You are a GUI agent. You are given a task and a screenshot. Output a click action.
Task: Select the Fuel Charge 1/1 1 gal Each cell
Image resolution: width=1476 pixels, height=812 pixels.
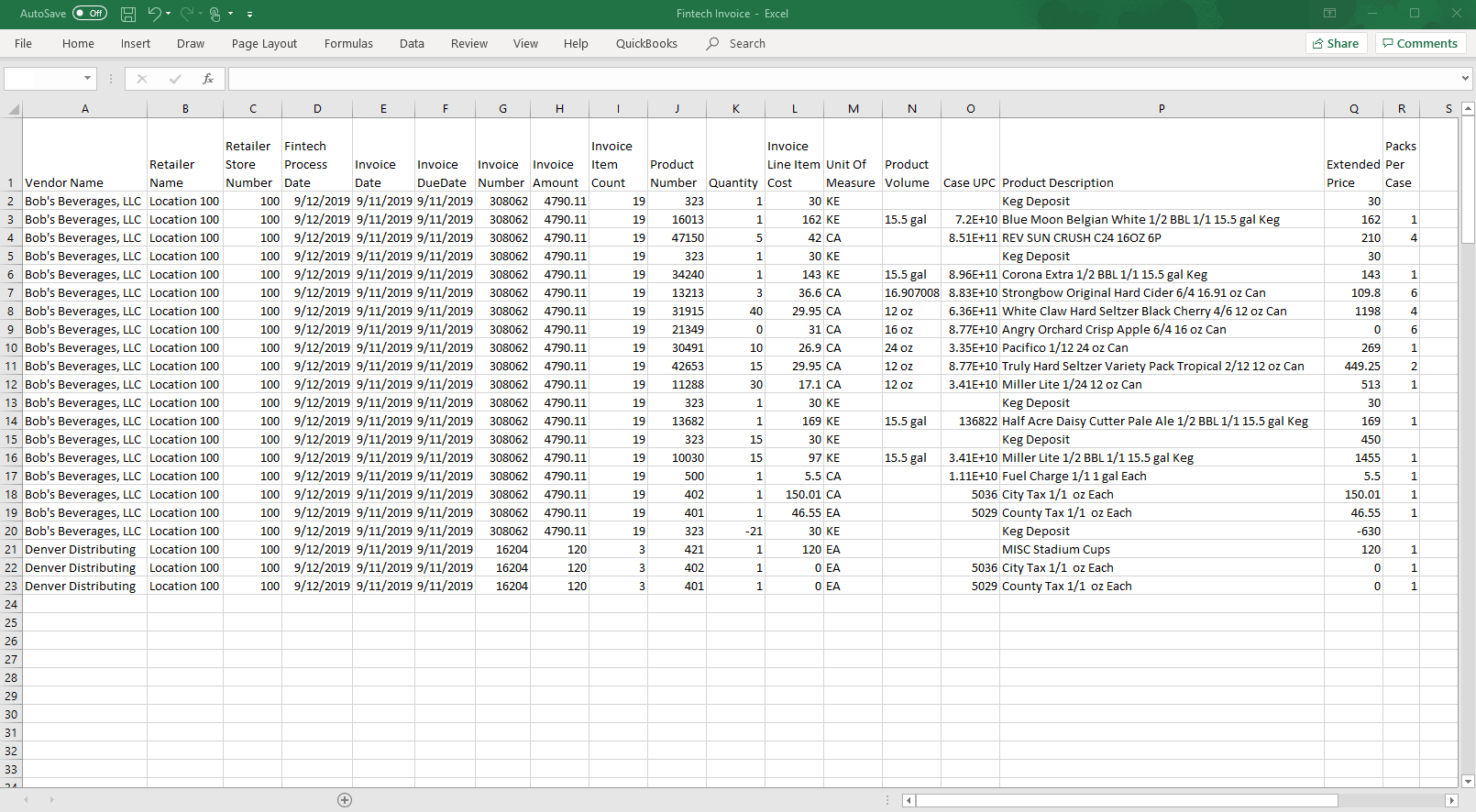point(1162,476)
